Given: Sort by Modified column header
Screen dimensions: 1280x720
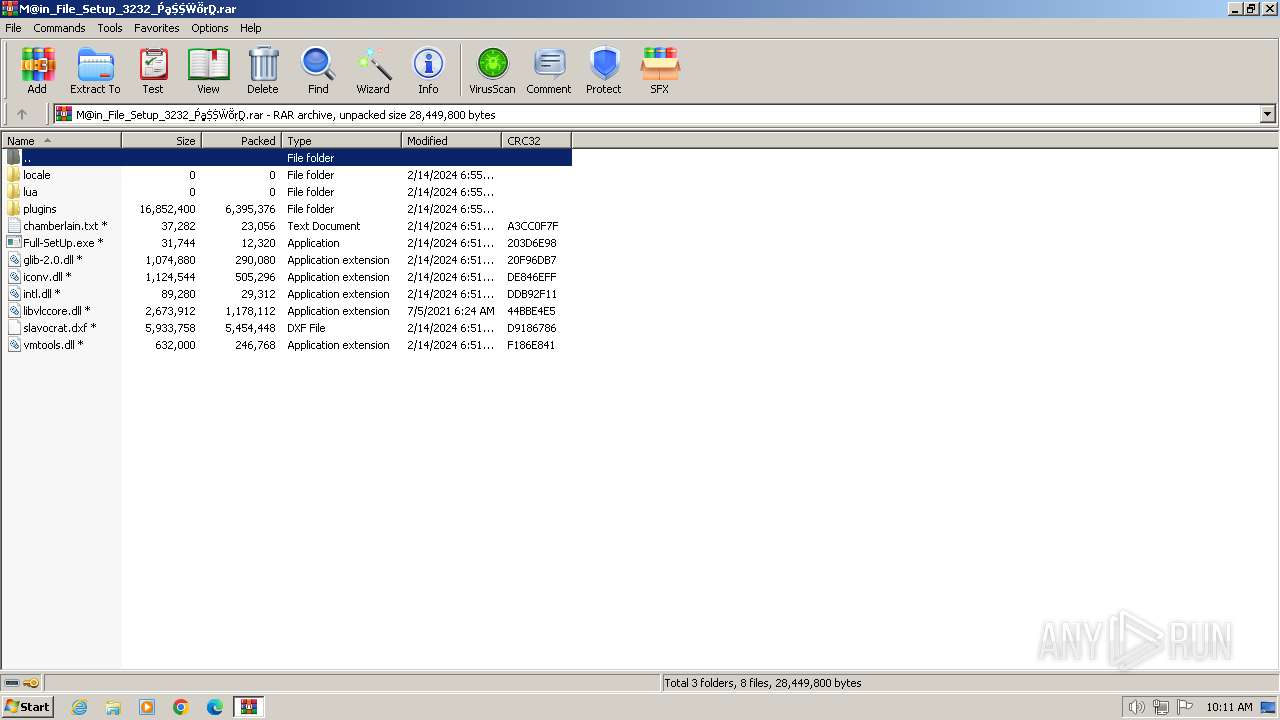Looking at the screenshot, I should [x=451, y=141].
